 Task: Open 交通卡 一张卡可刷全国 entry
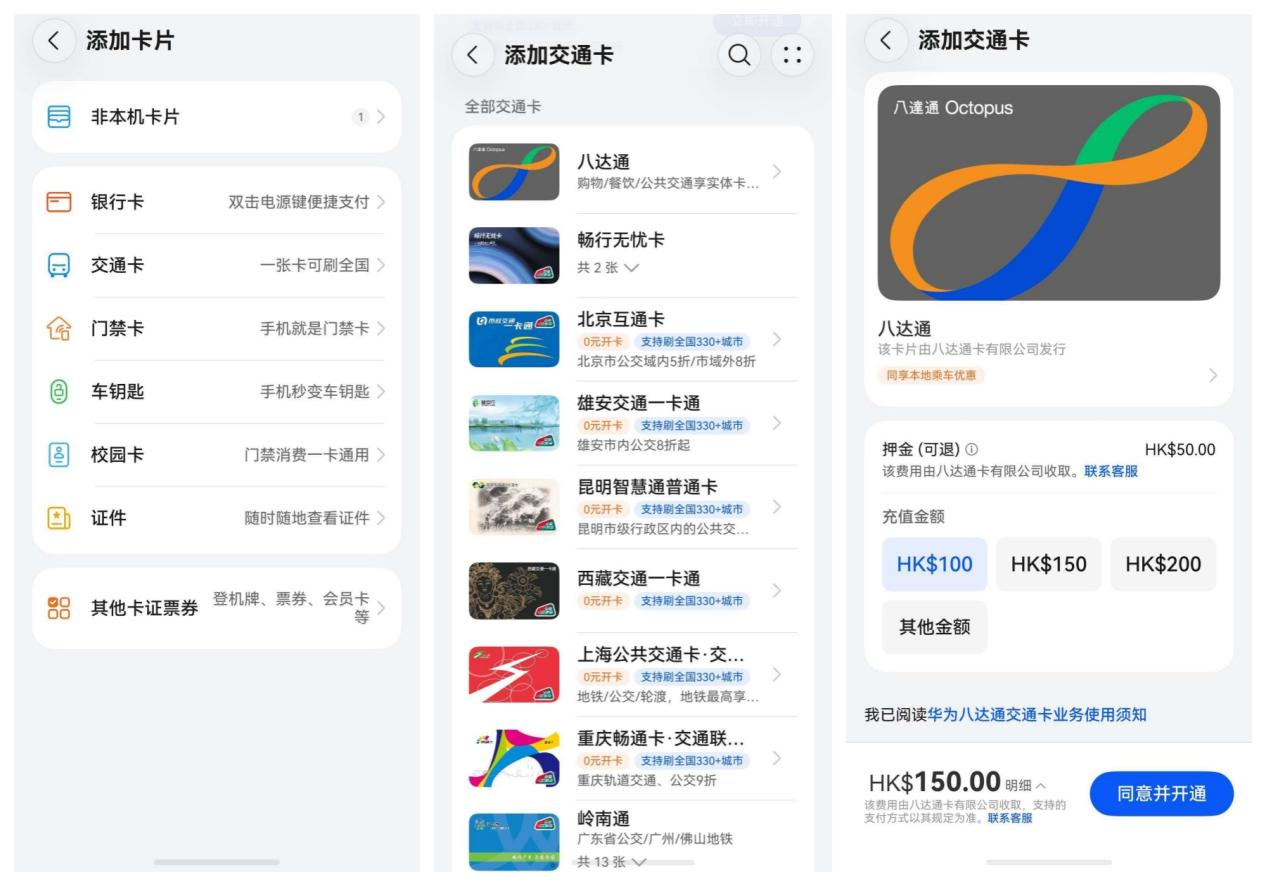(x=217, y=265)
